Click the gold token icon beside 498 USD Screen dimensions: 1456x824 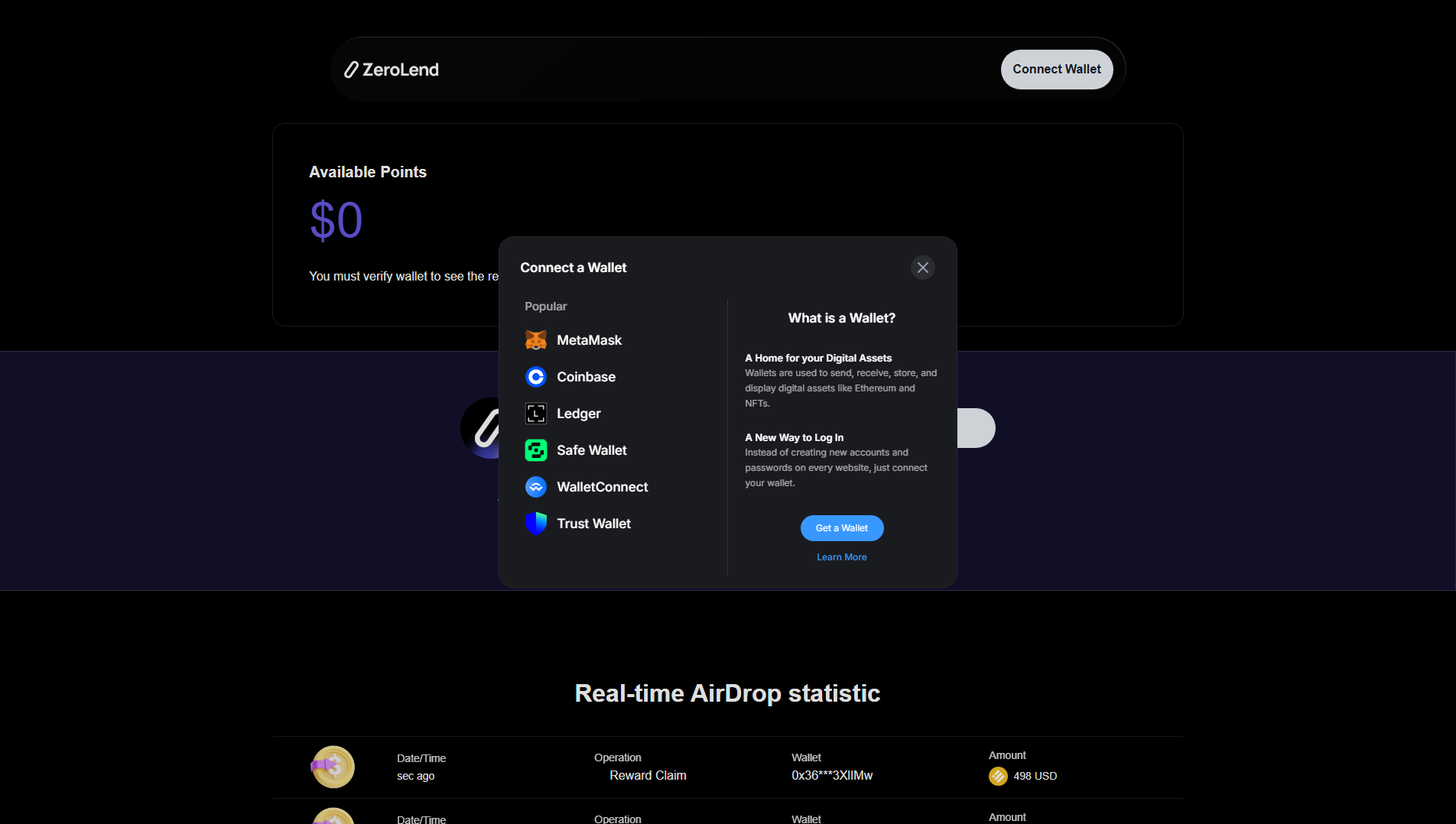pos(998,776)
